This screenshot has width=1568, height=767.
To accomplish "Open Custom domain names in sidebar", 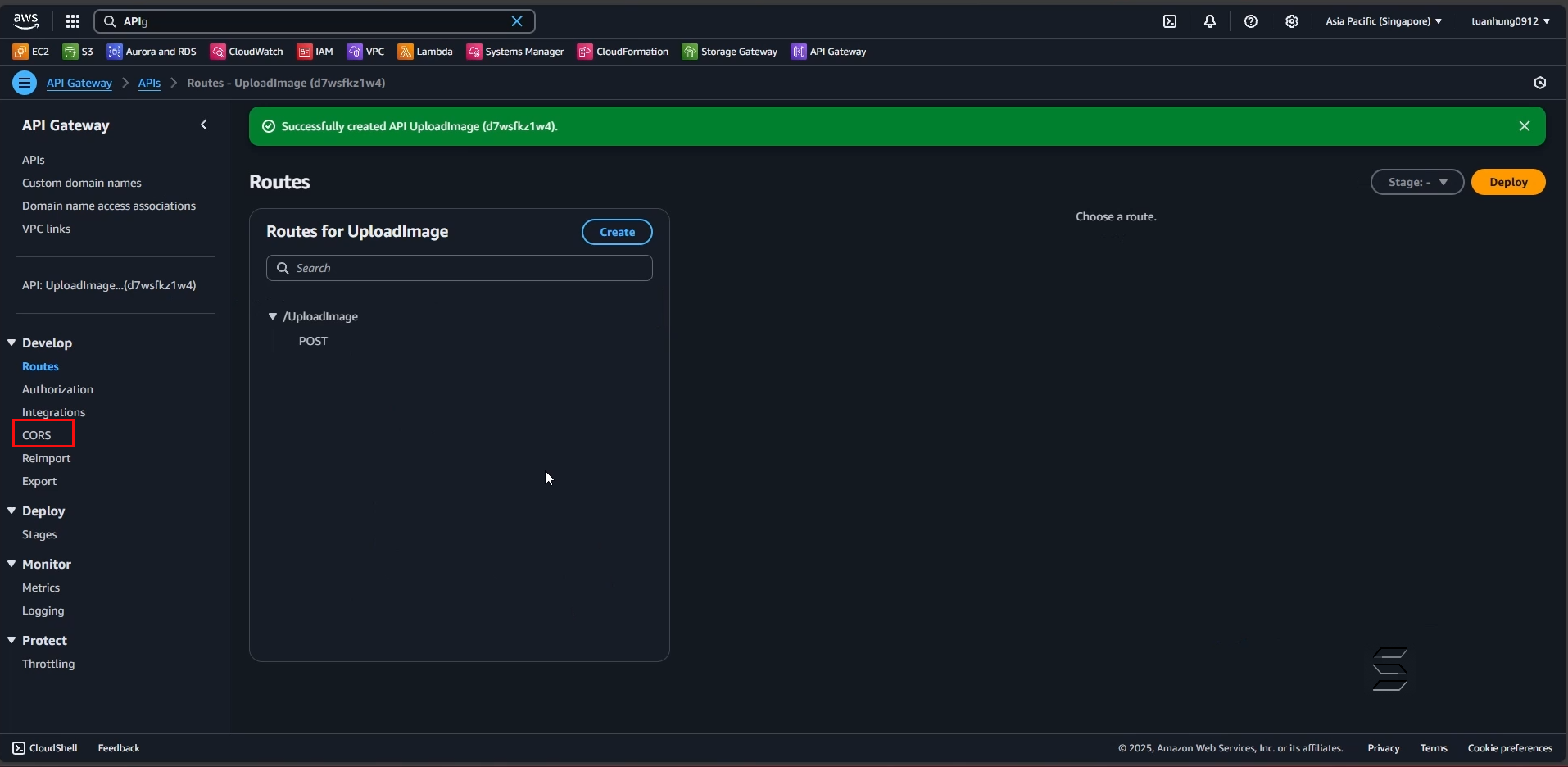I will pos(82,183).
